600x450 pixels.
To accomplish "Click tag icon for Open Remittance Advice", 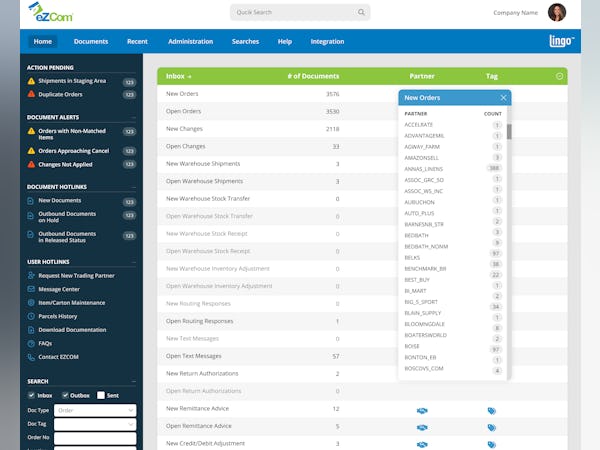I will coord(492,427).
